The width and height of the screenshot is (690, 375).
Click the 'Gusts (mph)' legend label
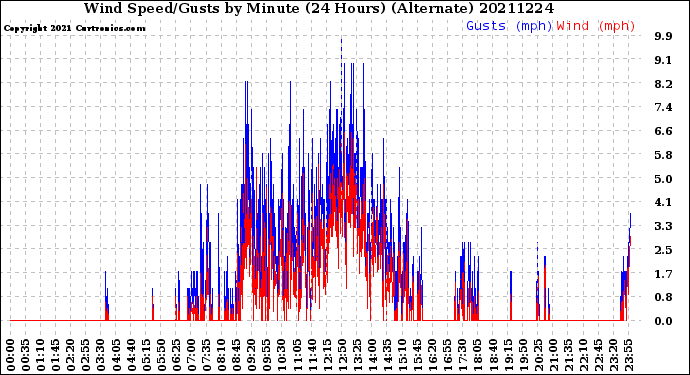[509, 26]
